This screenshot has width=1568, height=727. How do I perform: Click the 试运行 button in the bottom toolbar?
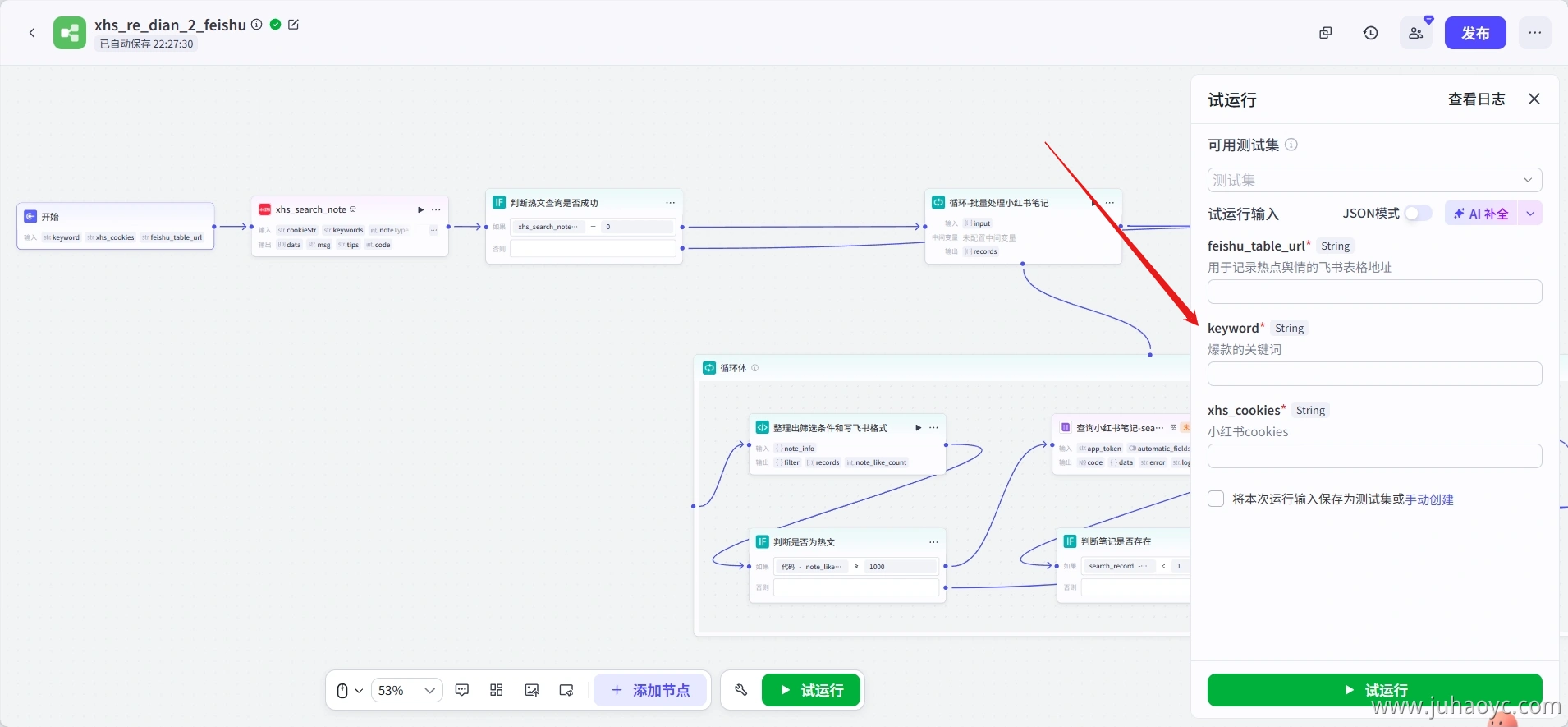click(811, 690)
